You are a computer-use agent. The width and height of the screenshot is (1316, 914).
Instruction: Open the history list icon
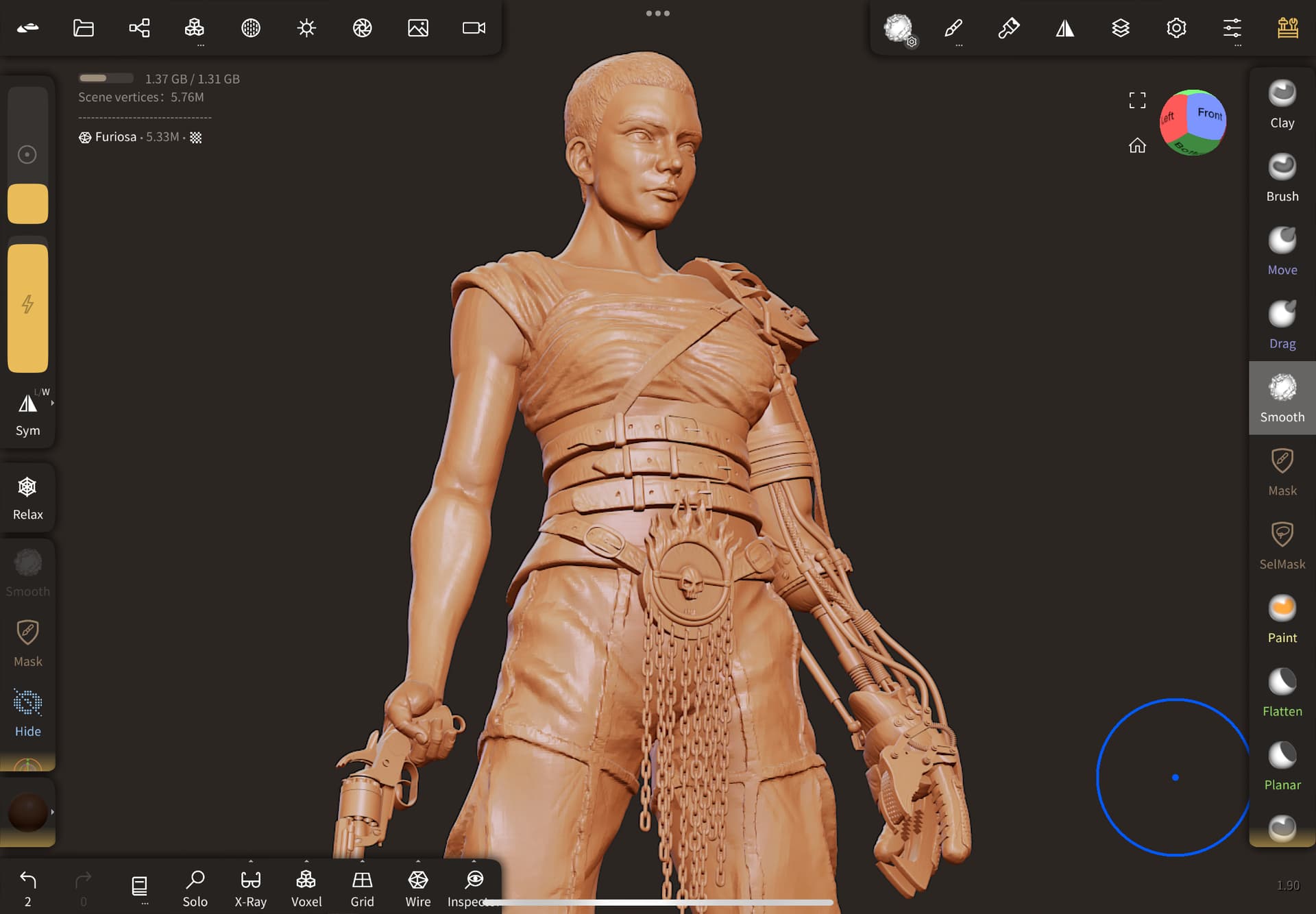[x=139, y=887]
